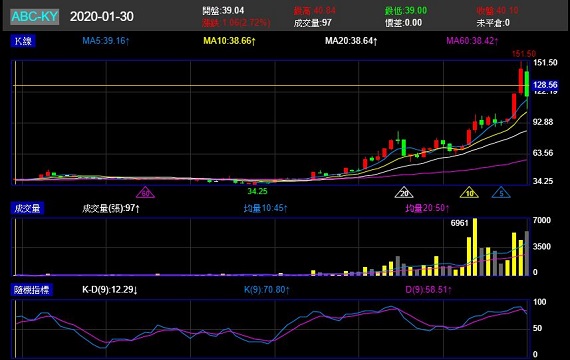
Task: Click the purple MA60 triangle marker
Action: tap(145, 192)
